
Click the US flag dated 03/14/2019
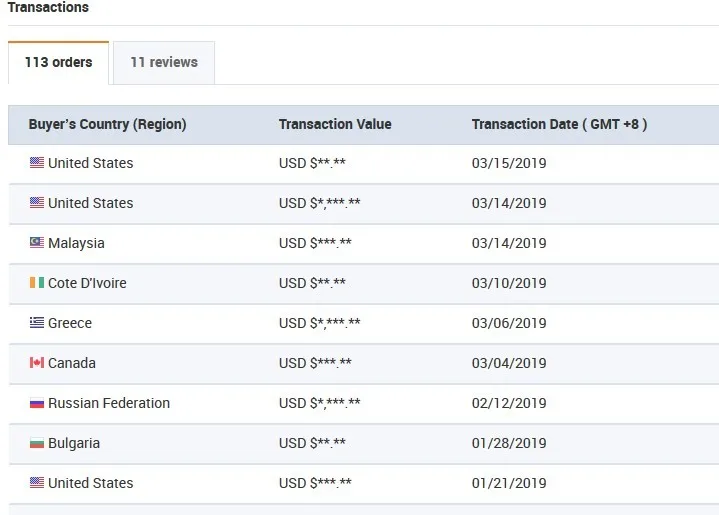pos(37,203)
